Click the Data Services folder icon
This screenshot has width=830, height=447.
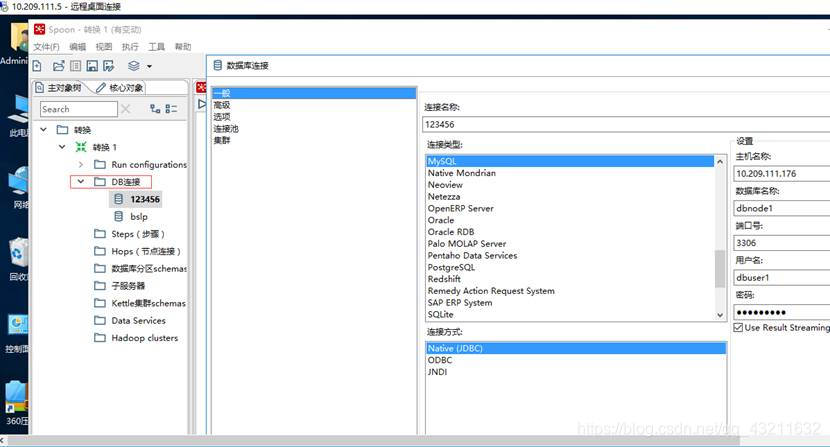[x=100, y=320]
